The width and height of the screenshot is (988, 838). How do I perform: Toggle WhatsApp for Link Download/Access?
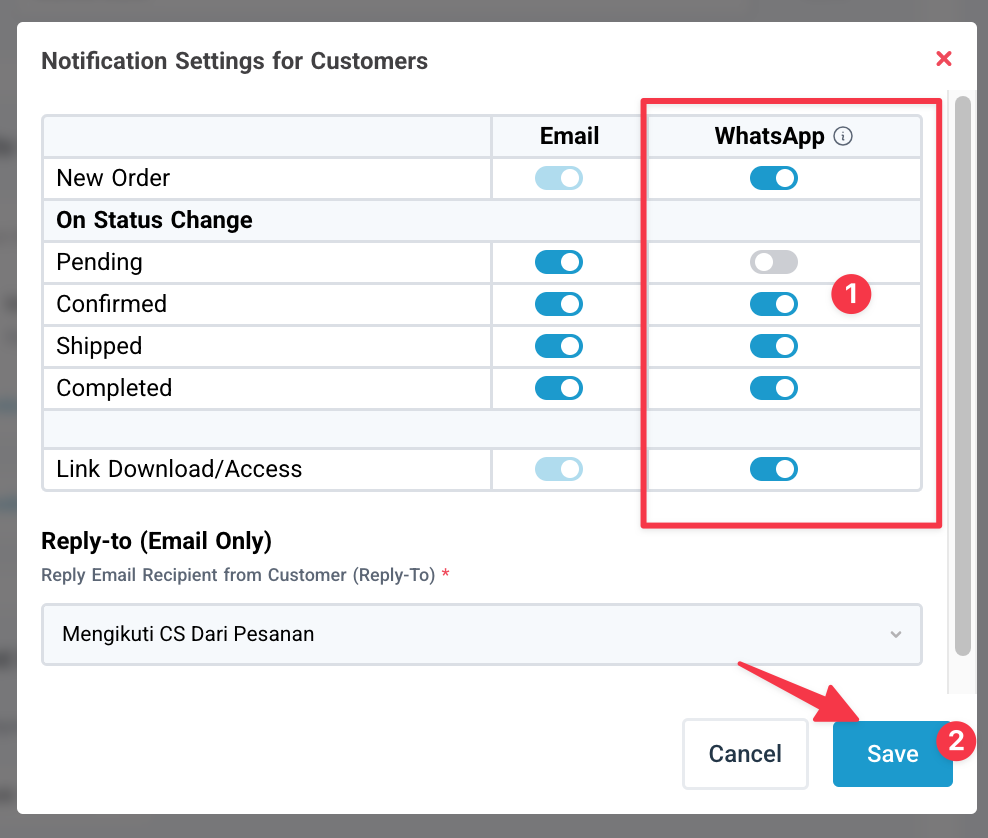point(774,469)
